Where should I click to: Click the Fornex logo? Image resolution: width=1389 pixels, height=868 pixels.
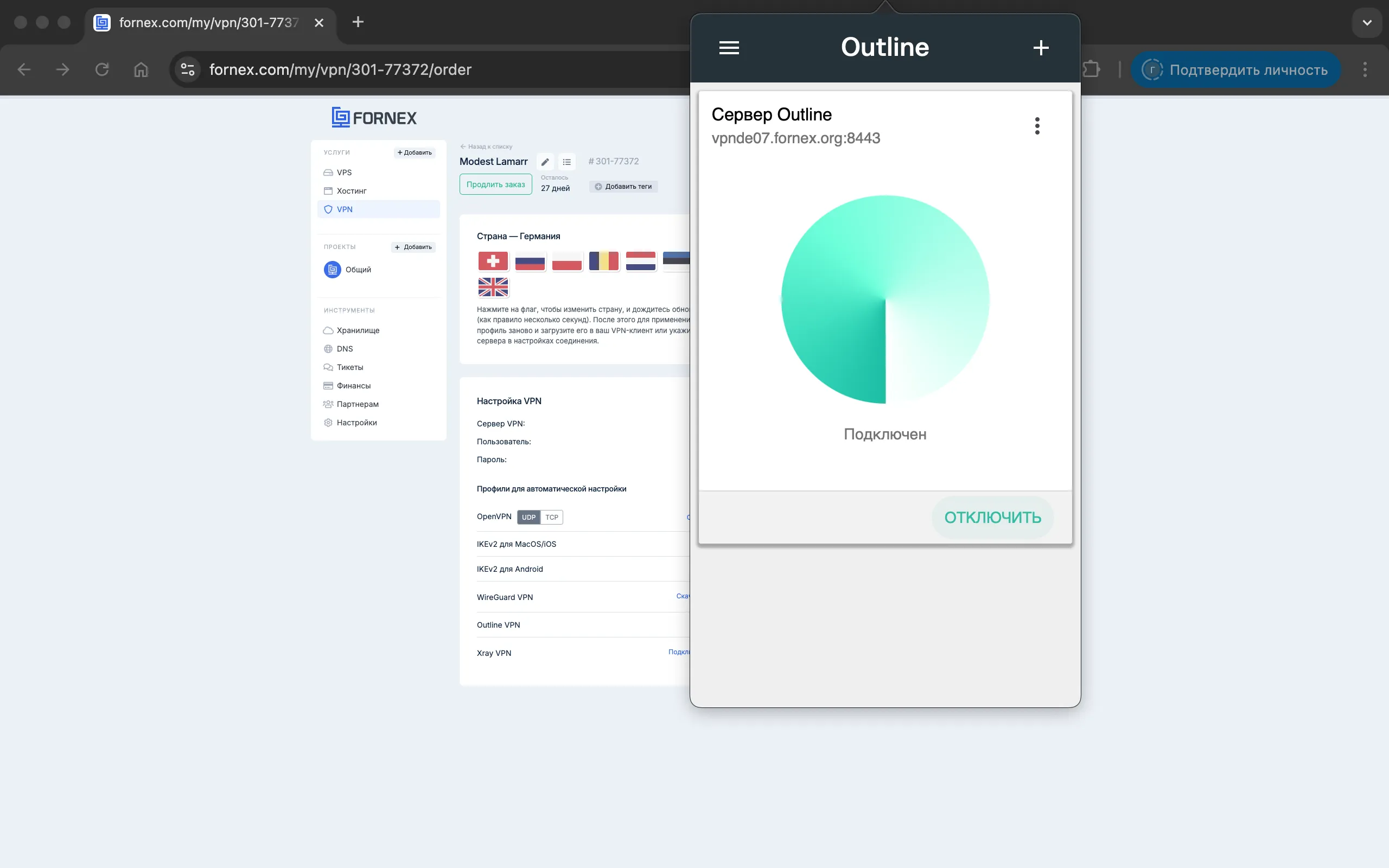pos(374,117)
